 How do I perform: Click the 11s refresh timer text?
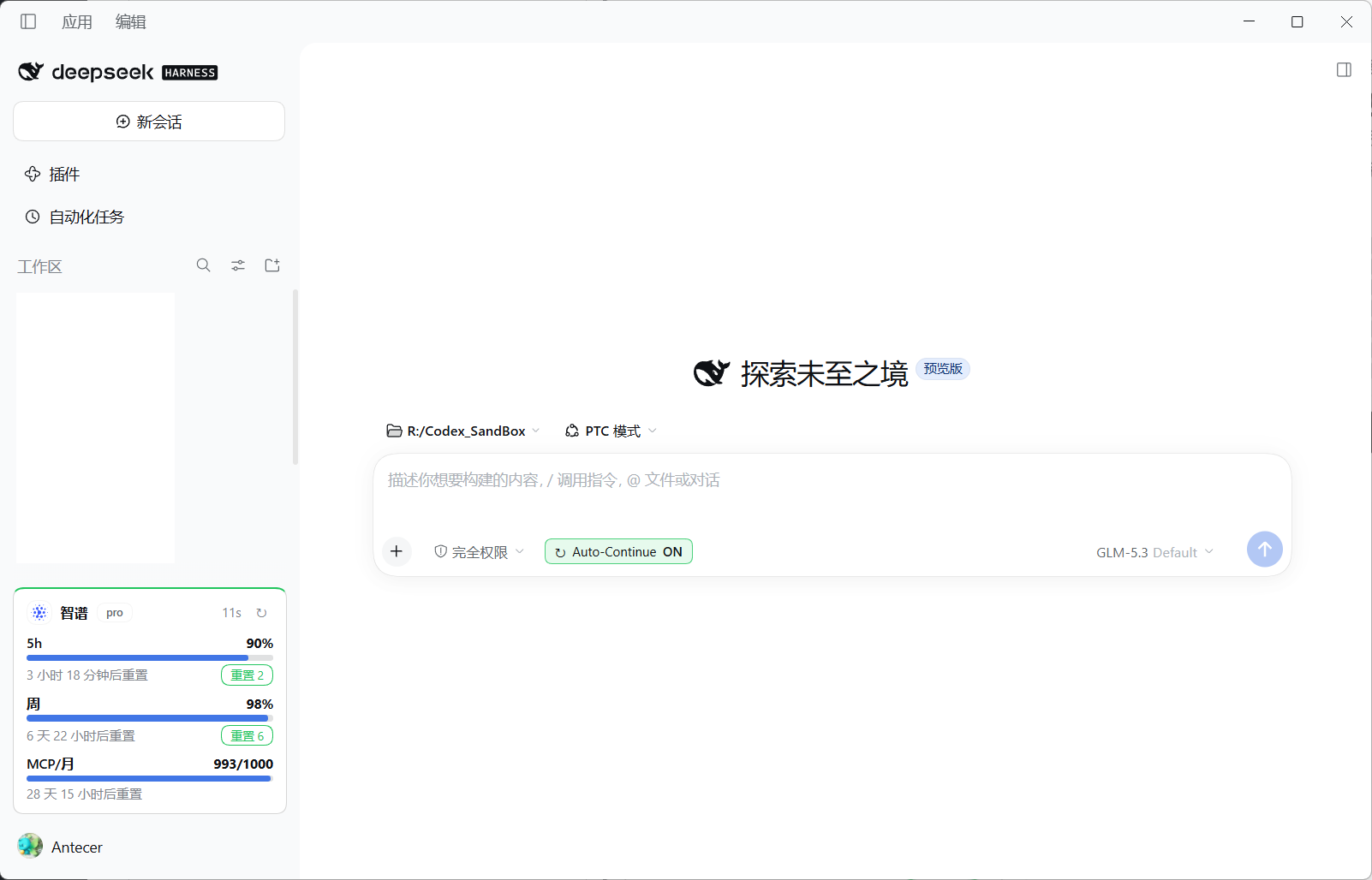tap(231, 613)
